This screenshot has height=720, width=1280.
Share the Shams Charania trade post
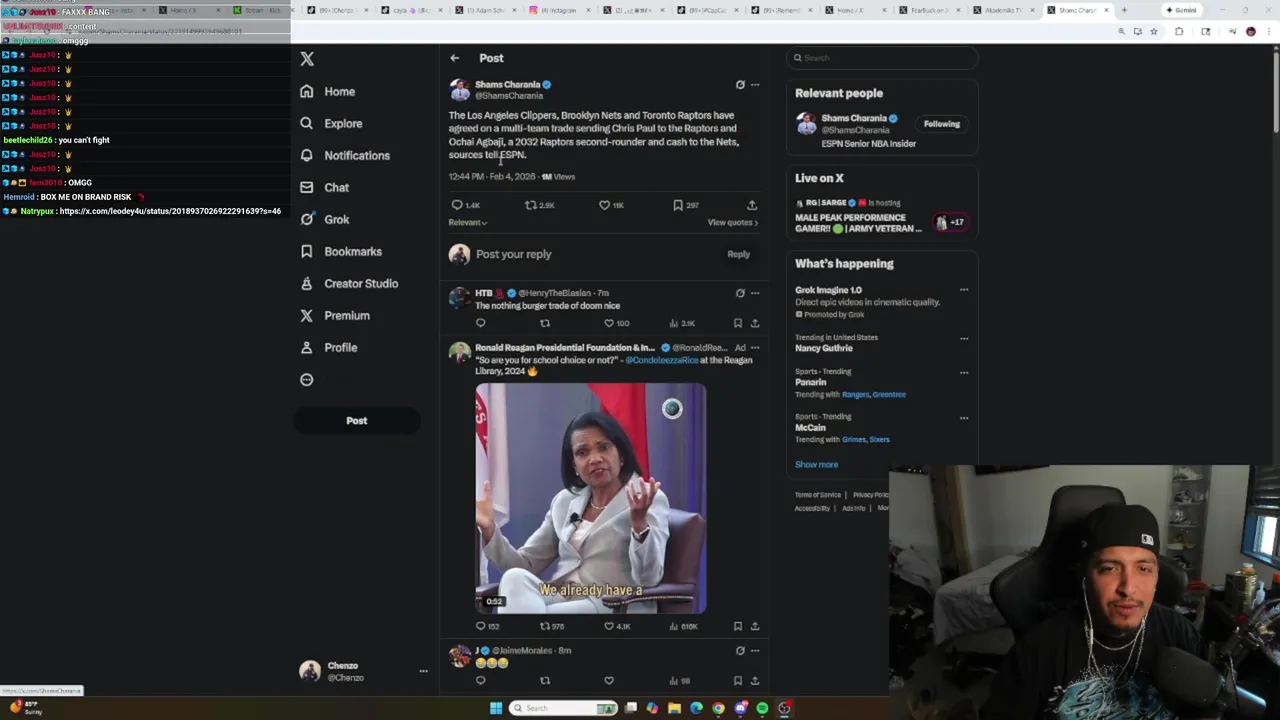tap(752, 205)
